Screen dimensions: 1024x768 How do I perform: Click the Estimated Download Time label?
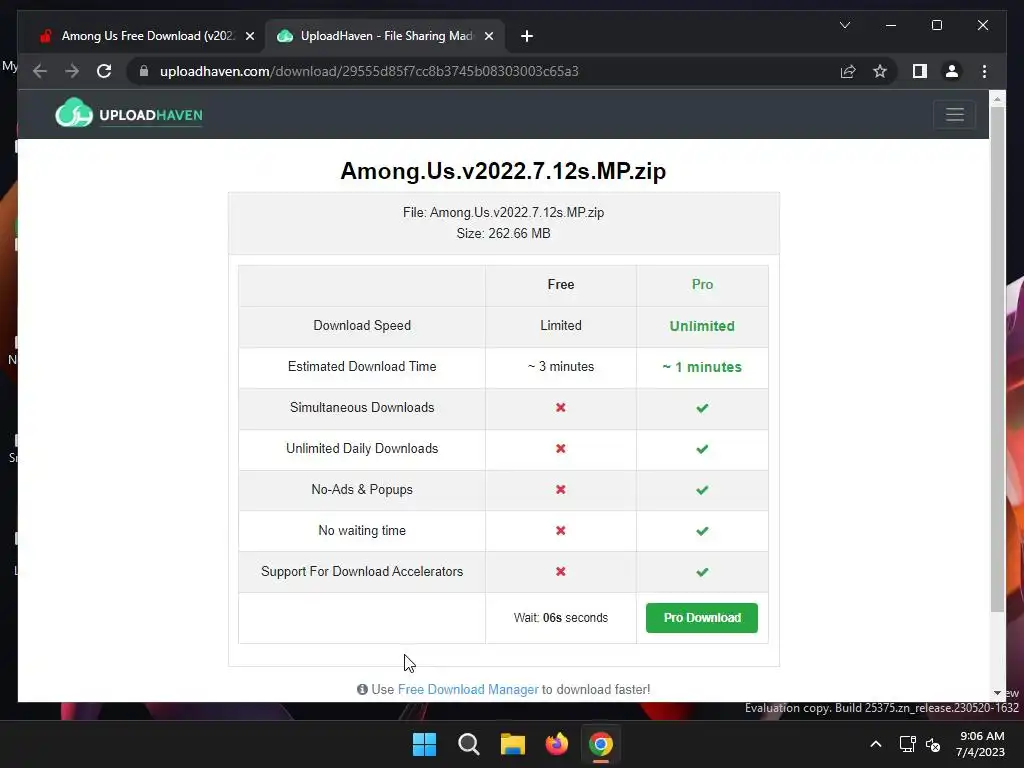[x=362, y=366]
